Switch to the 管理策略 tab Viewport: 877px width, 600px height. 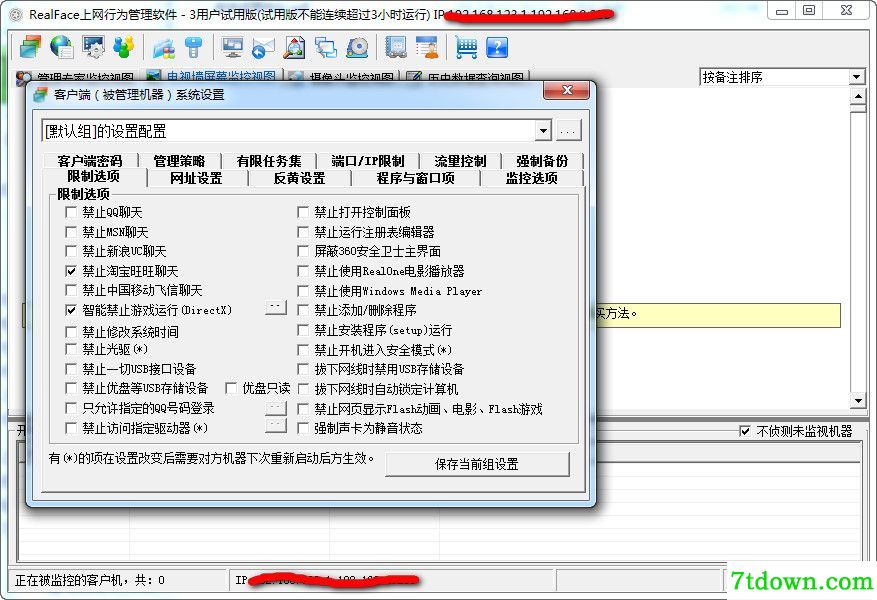180,161
